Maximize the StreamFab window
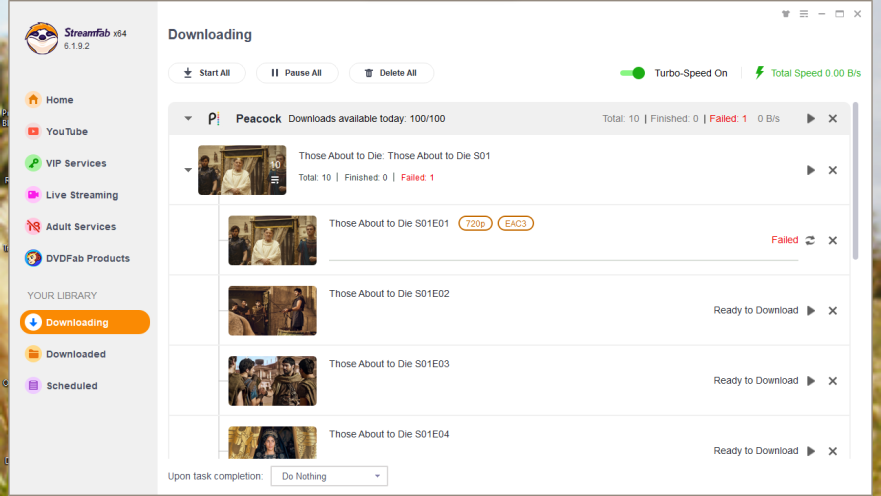This screenshot has width=881, height=496. [x=839, y=14]
